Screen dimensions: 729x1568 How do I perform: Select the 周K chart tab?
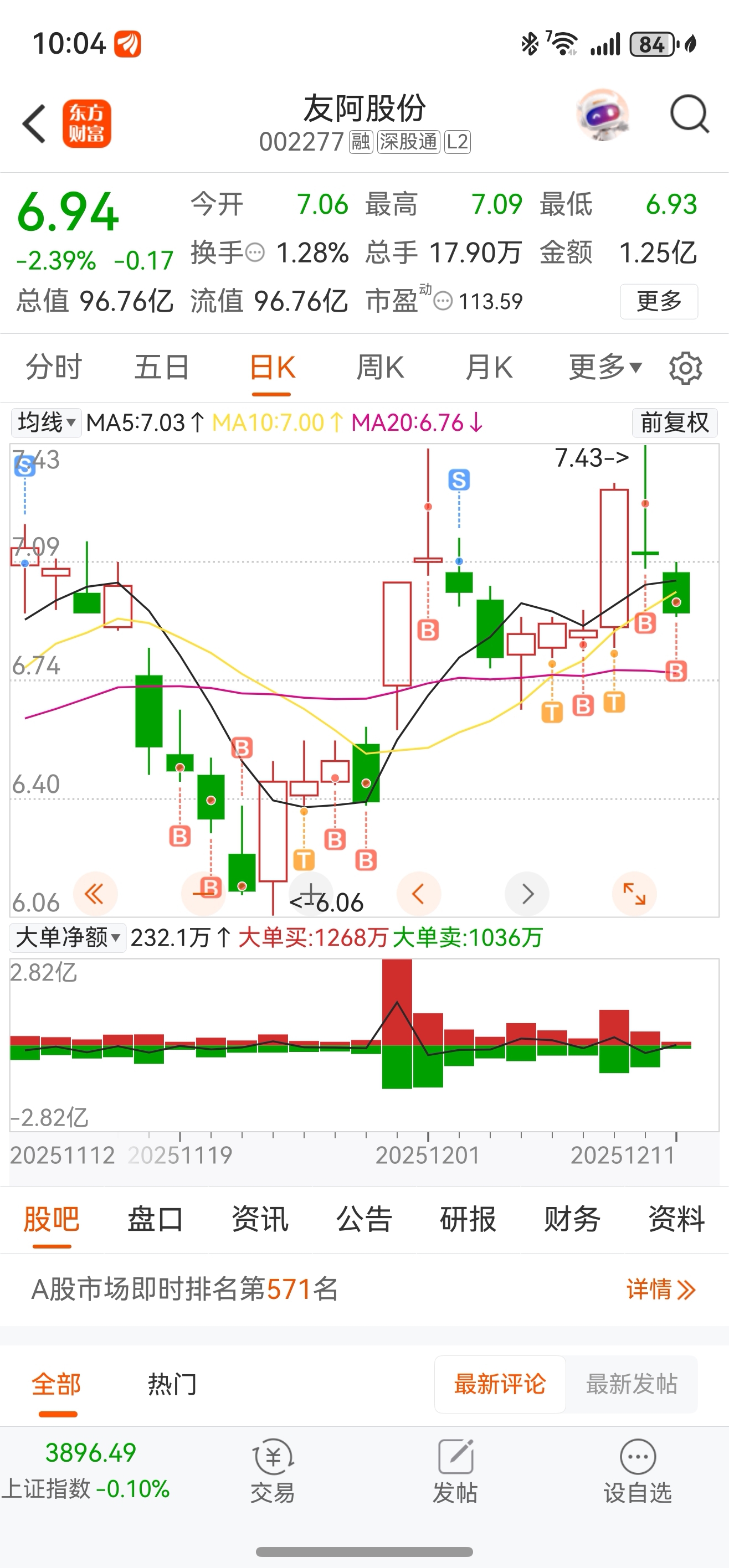click(x=380, y=368)
